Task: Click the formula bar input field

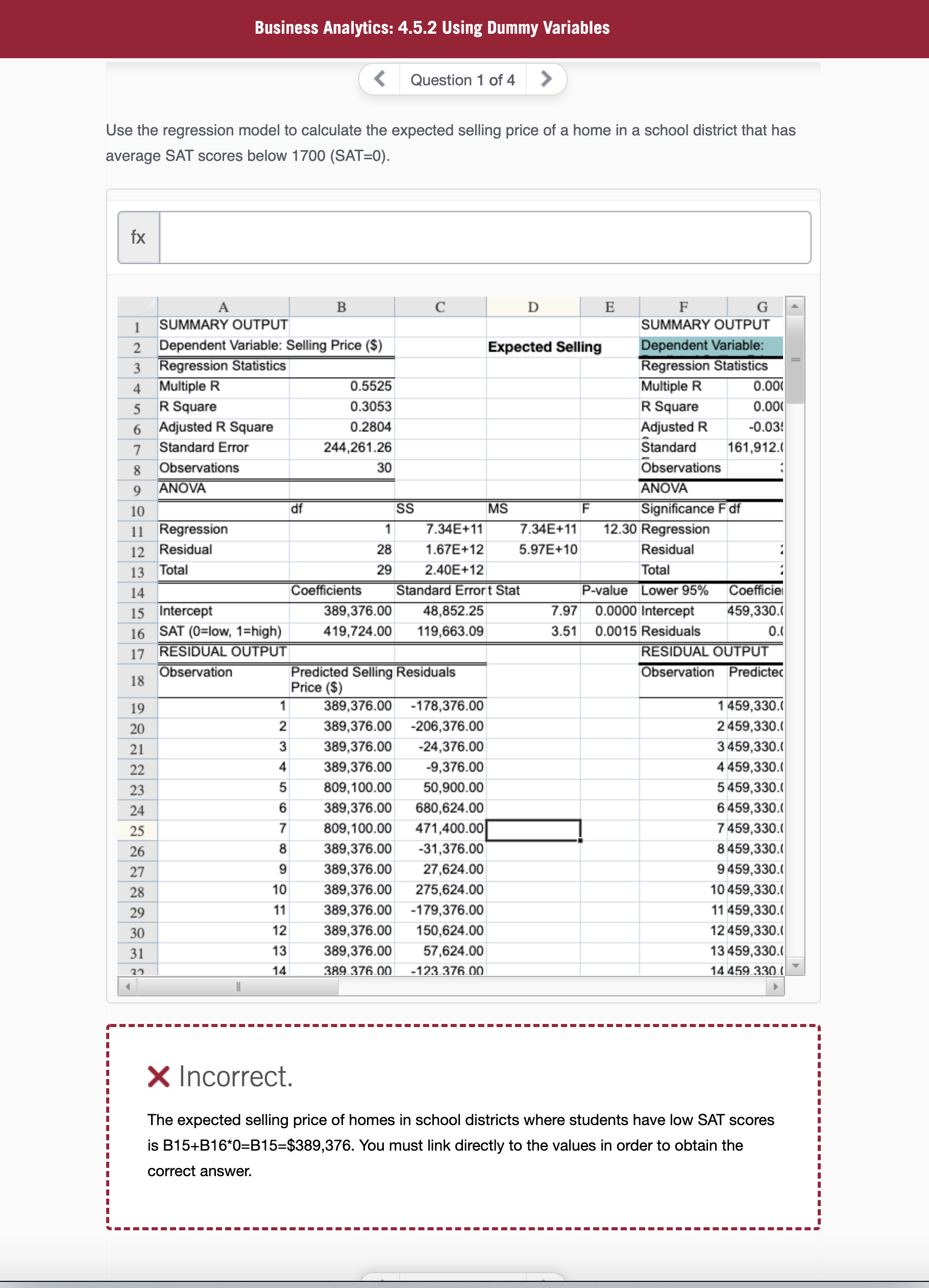Action: 485,237
